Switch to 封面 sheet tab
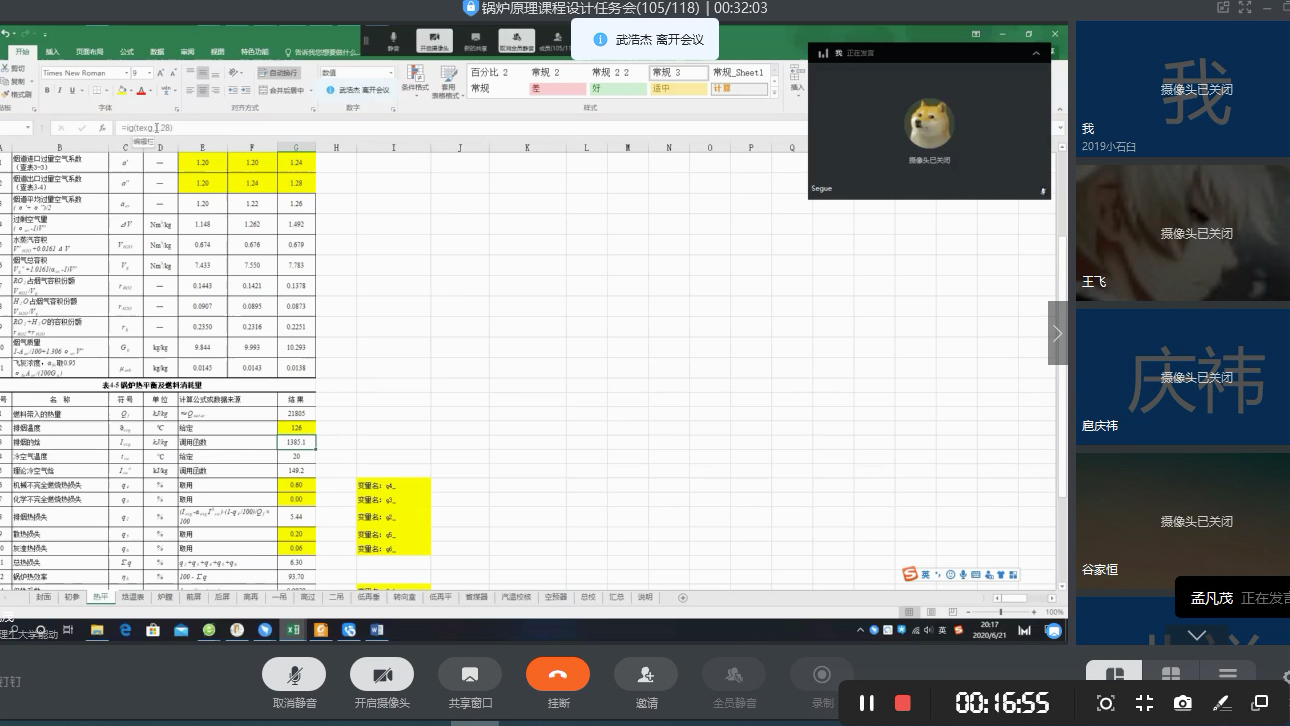 click(43, 597)
